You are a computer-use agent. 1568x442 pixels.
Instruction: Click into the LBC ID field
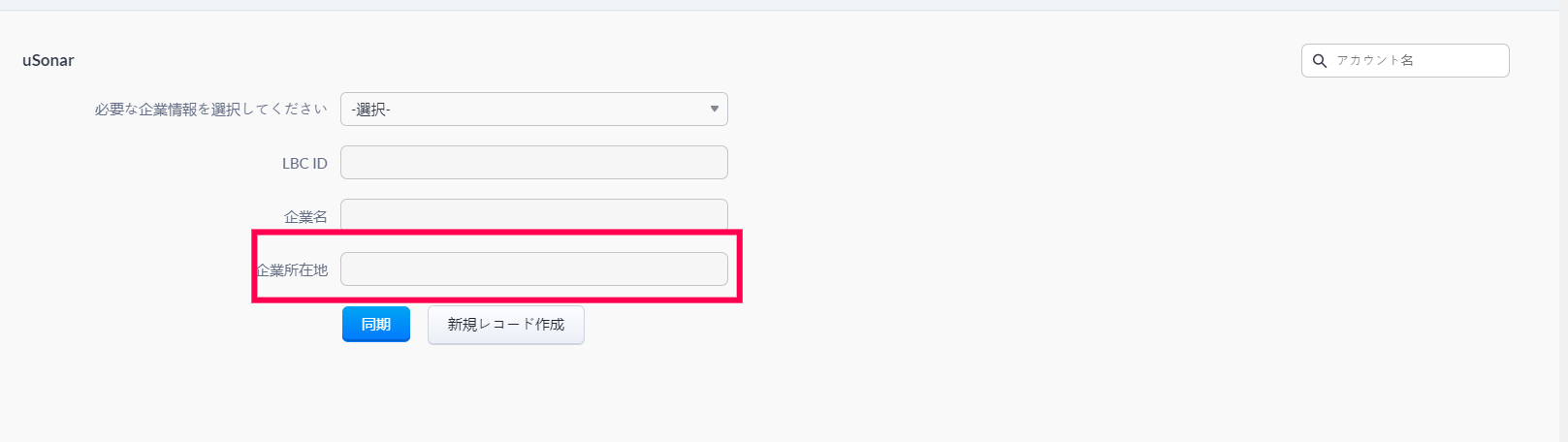533,163
